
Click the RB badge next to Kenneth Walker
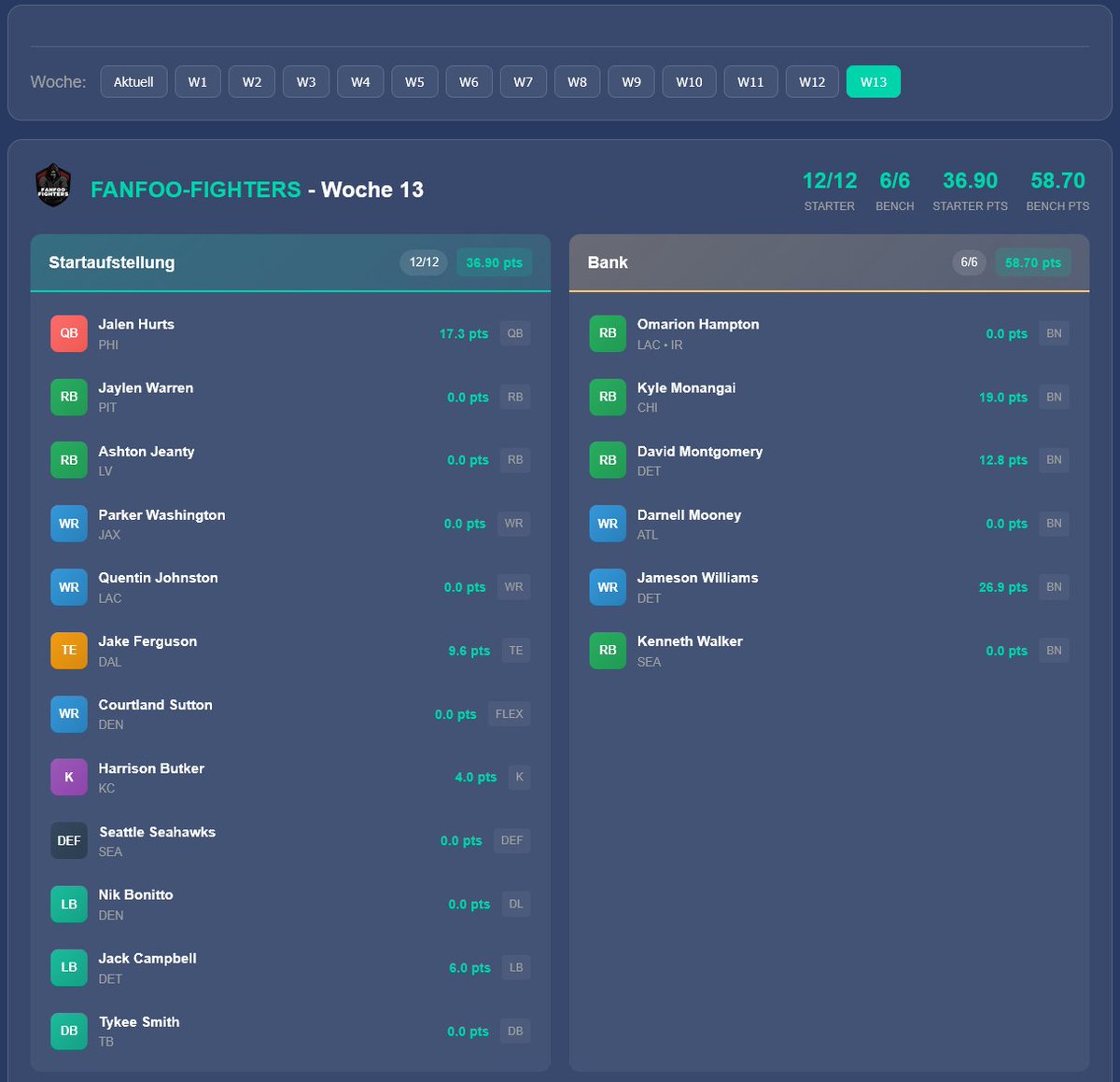pyautogui.click(x=608, y=651)
